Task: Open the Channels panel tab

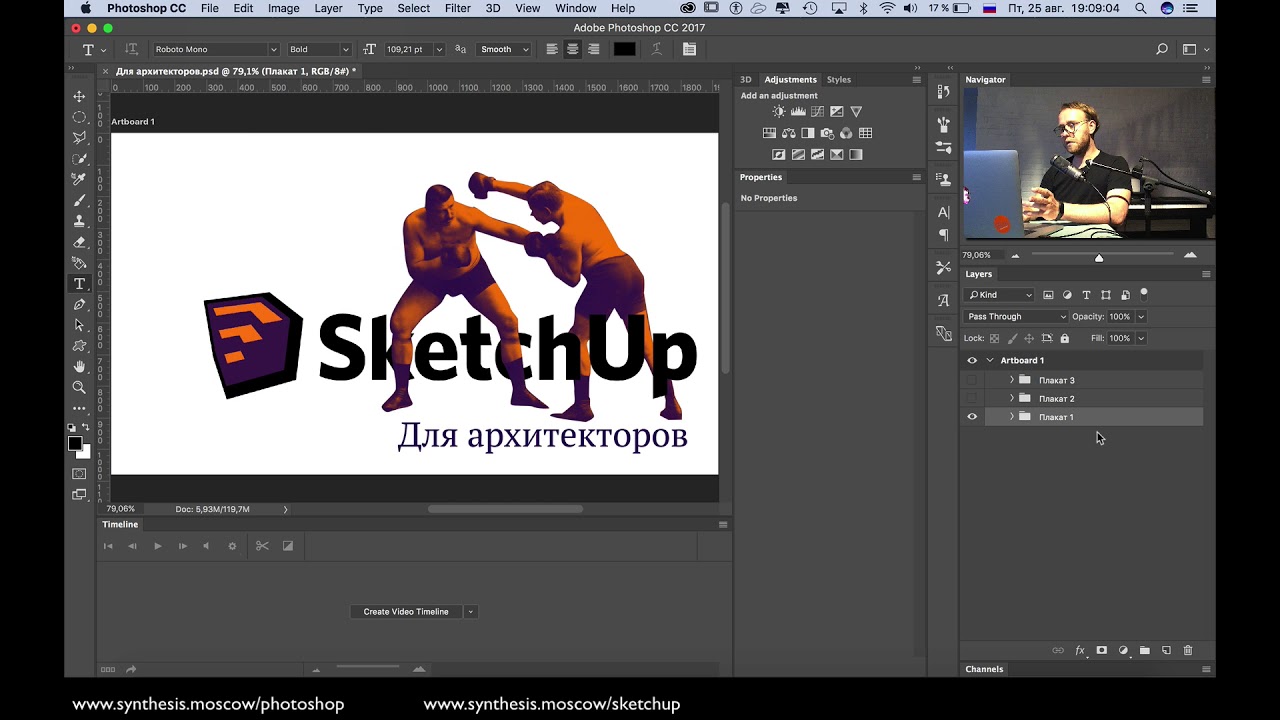Action: (984, 669)
